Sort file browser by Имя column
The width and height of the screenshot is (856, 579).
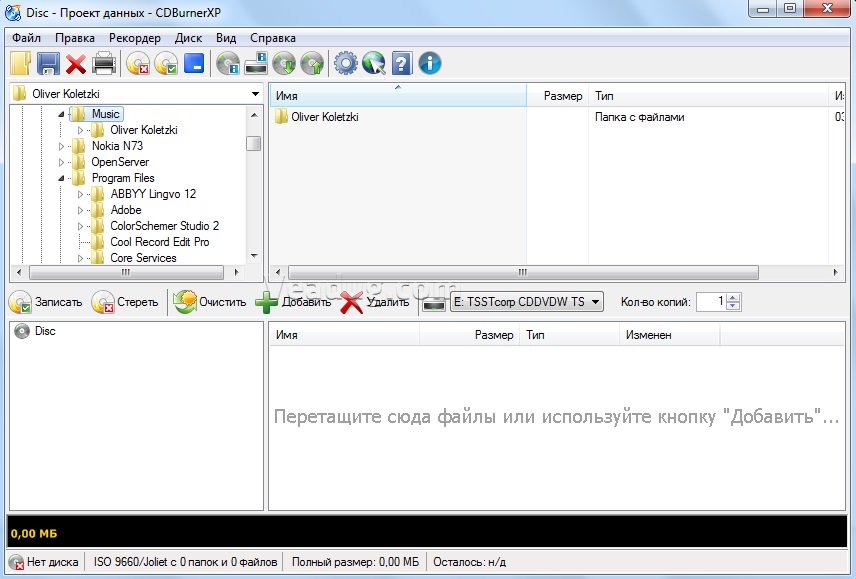(x=399, y=96)
